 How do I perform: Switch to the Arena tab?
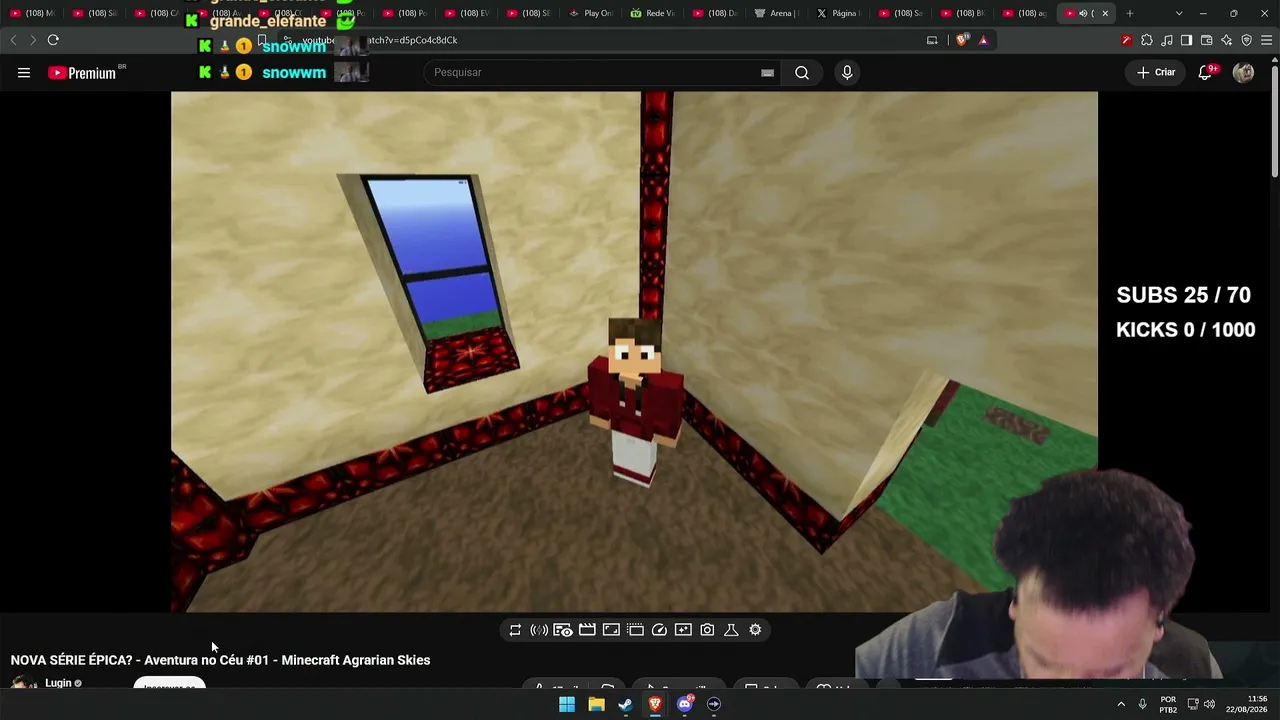pyautogui.click(x=777, y=13)
